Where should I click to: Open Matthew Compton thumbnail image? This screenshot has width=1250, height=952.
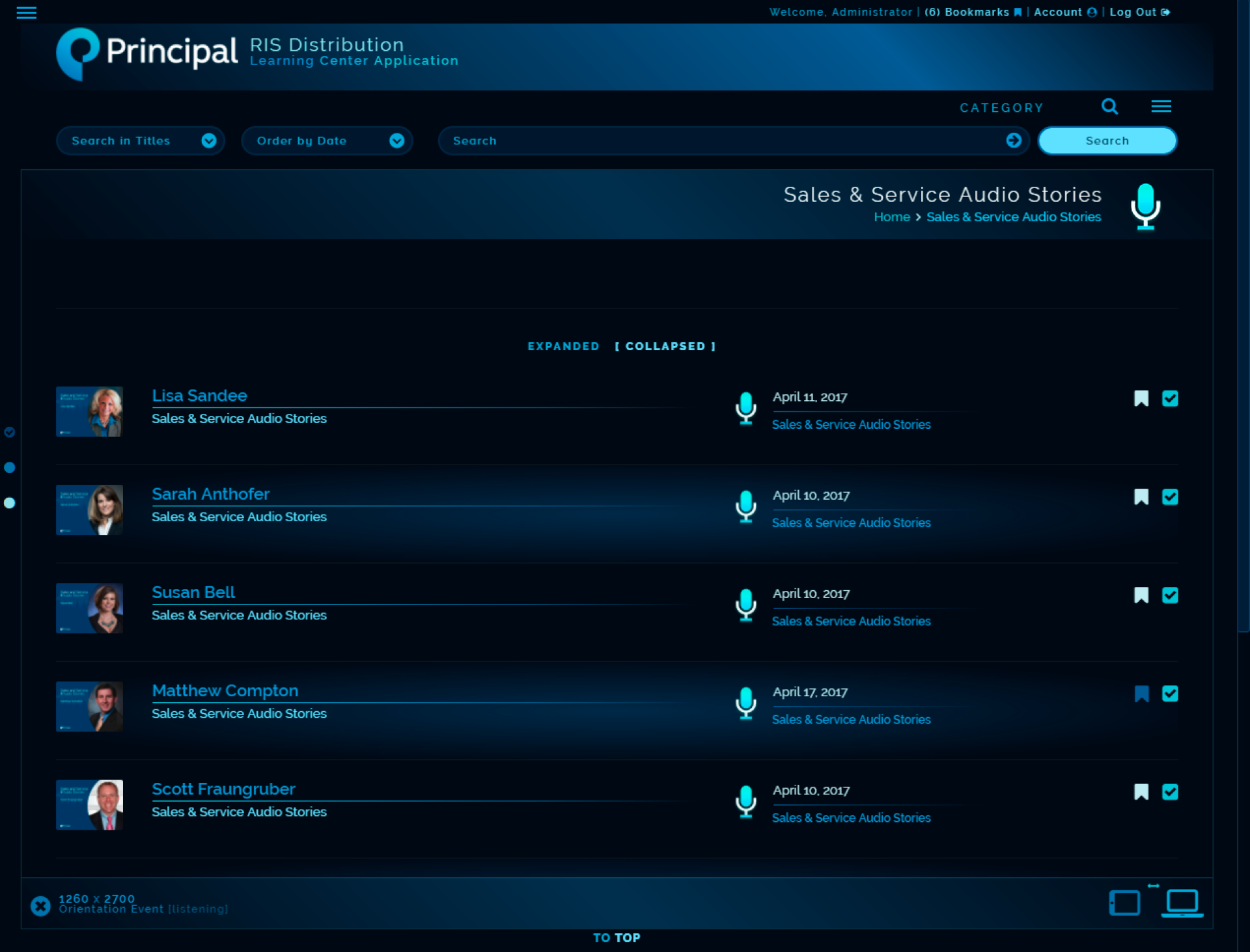click(89, 706)
